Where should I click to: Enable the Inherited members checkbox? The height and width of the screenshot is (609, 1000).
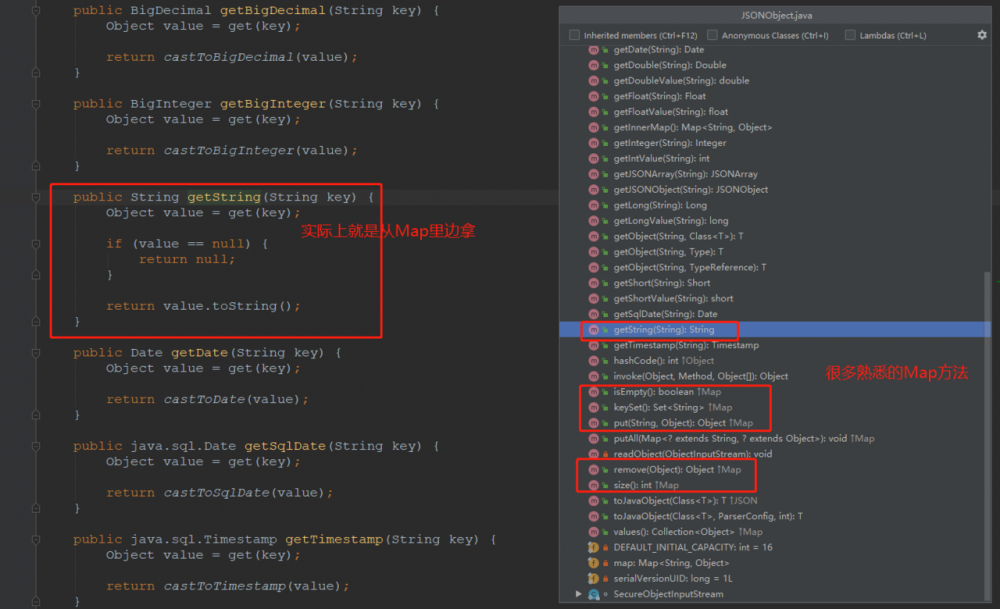coord(572,33)
